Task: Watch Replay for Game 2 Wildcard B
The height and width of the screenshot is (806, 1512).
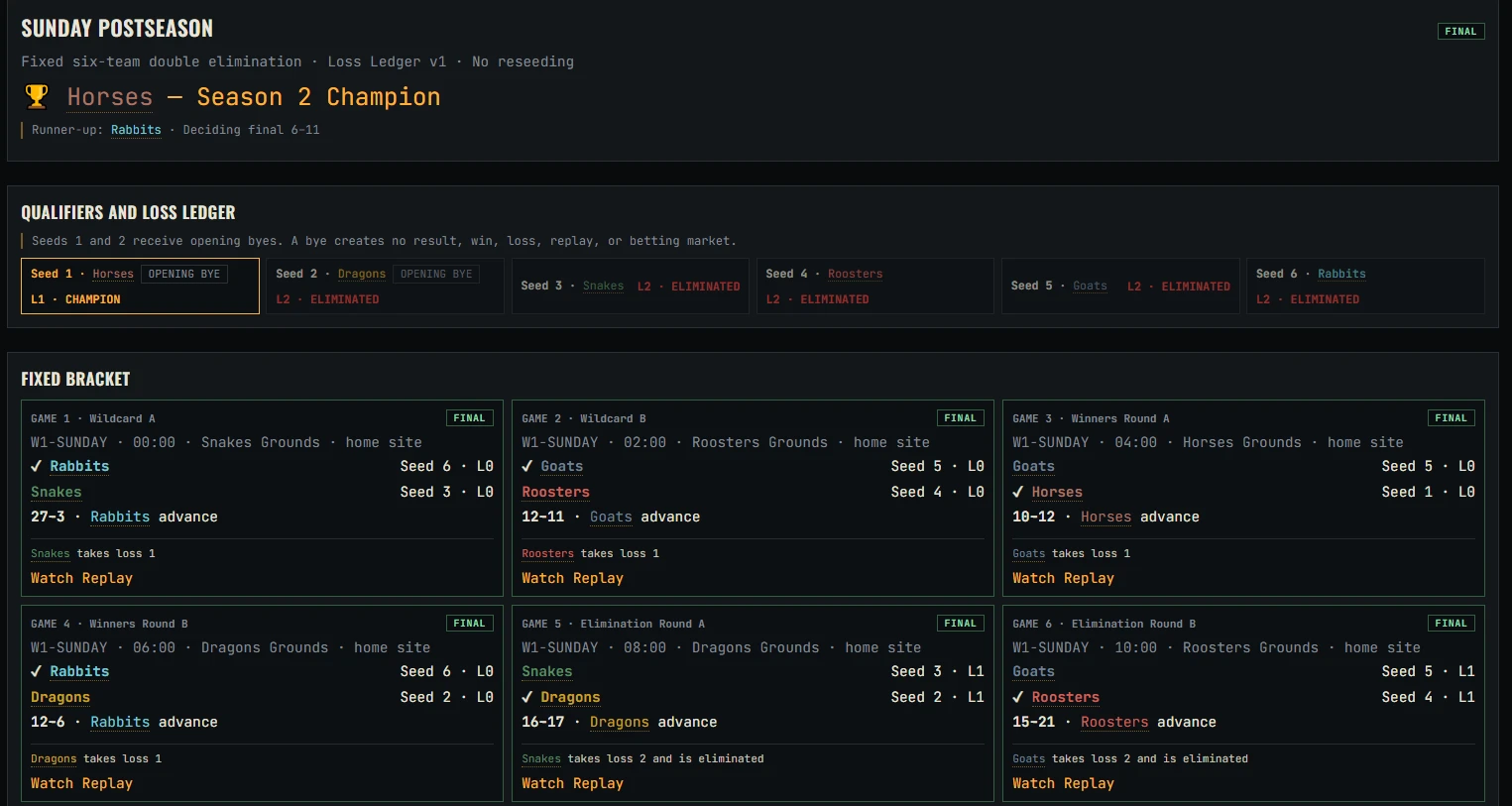Action: point(572,578)
